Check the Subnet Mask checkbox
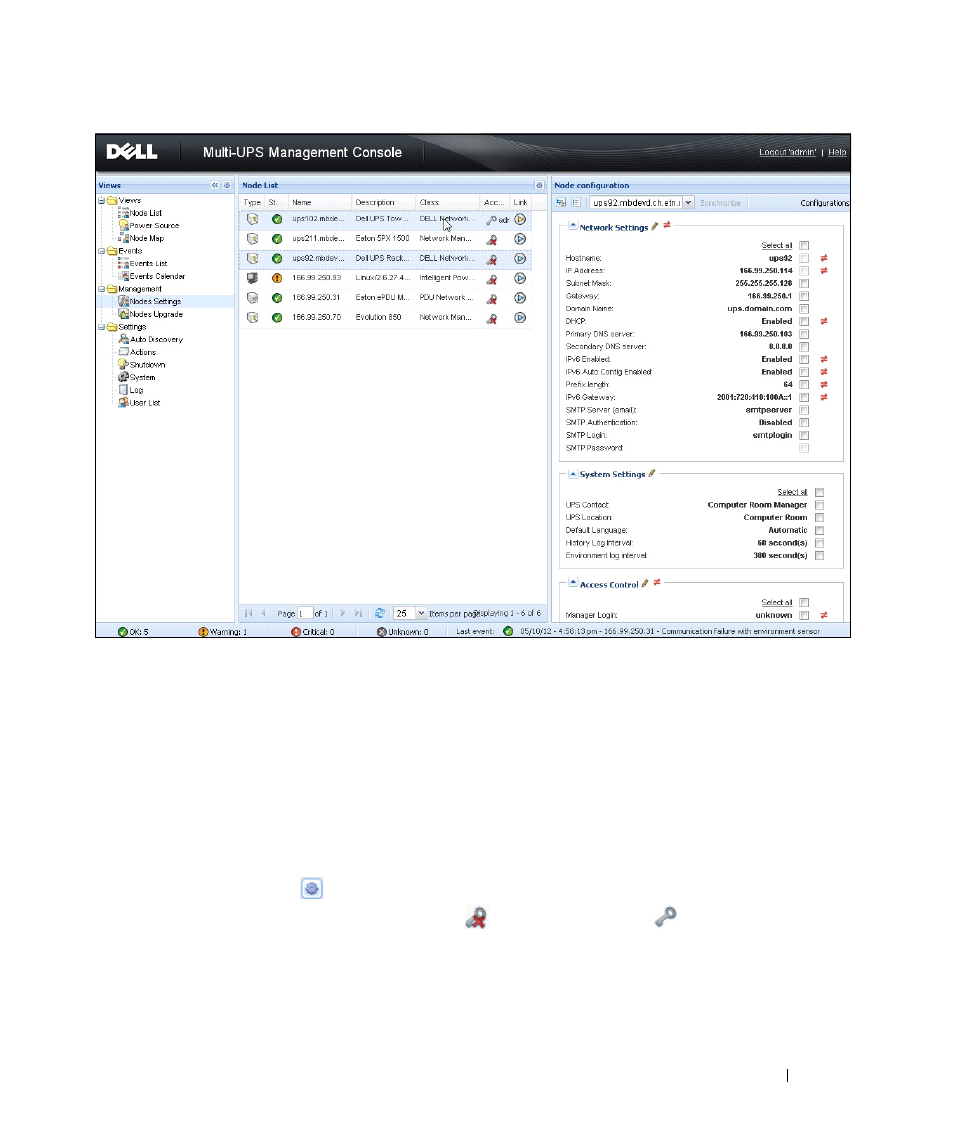 pyautogui.click(x=804, y=283)
